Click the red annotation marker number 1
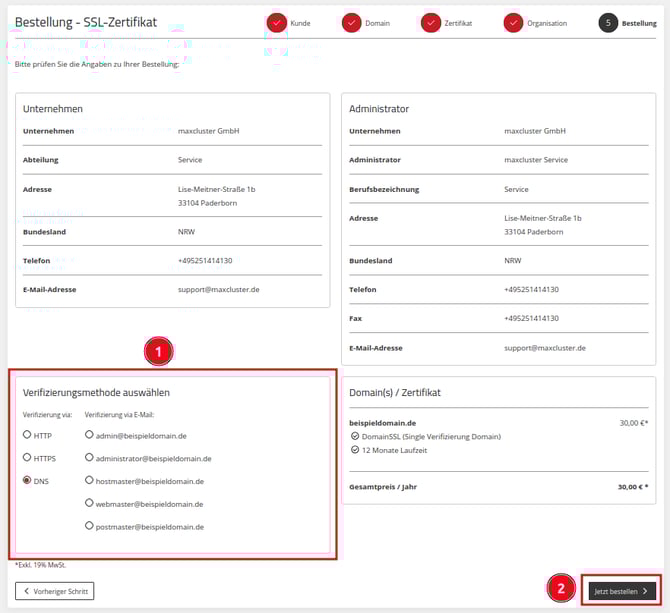The image size is (670, 613). (x=158, y=351)
